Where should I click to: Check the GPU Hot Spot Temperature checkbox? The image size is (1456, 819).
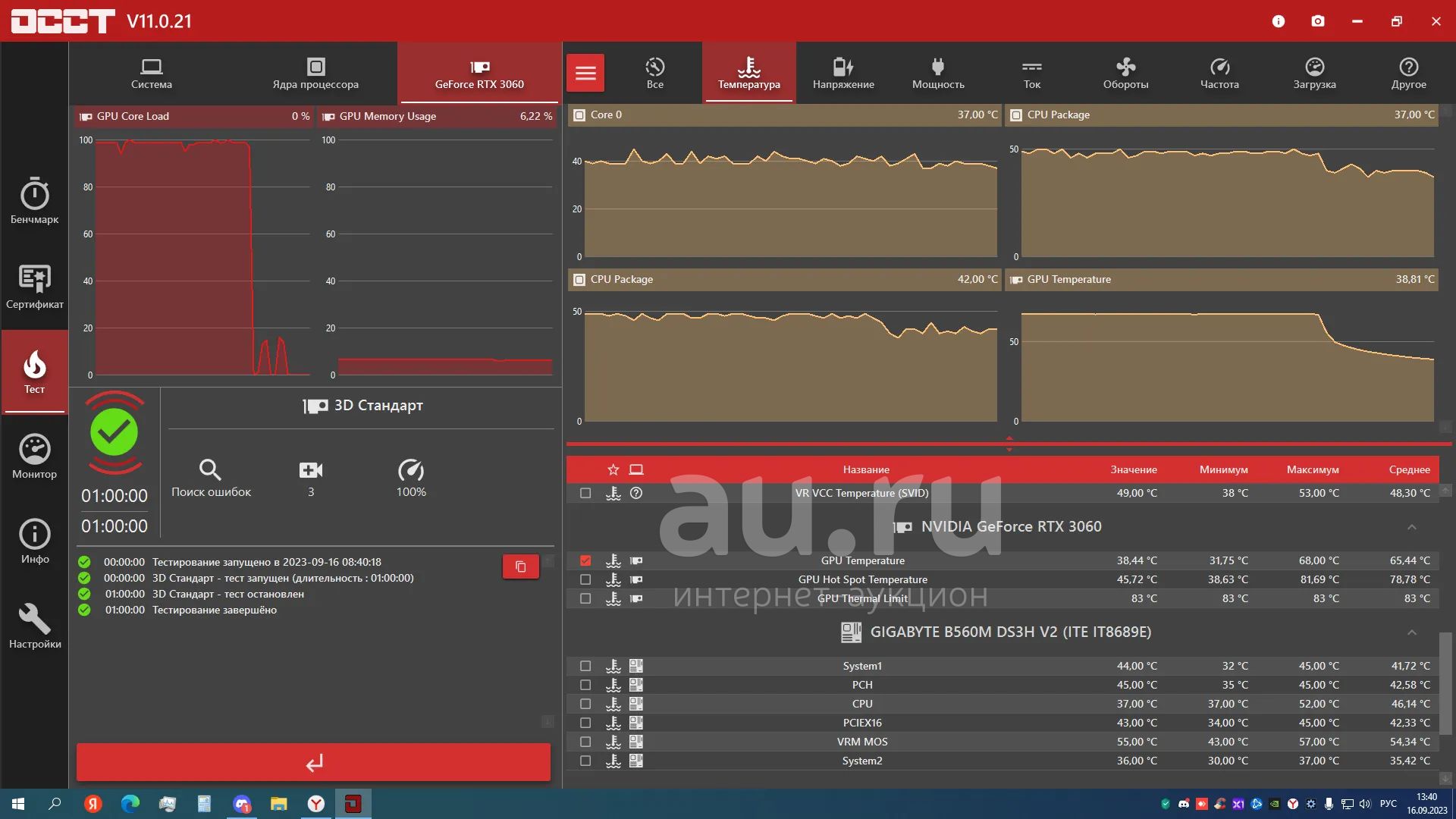585,579
